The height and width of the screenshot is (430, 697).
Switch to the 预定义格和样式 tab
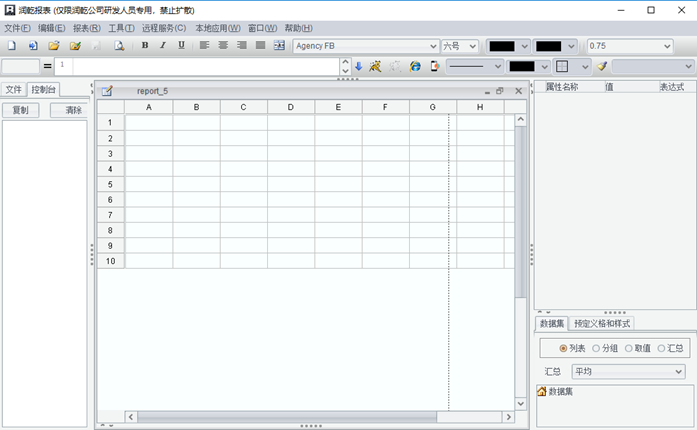point(602,323)
